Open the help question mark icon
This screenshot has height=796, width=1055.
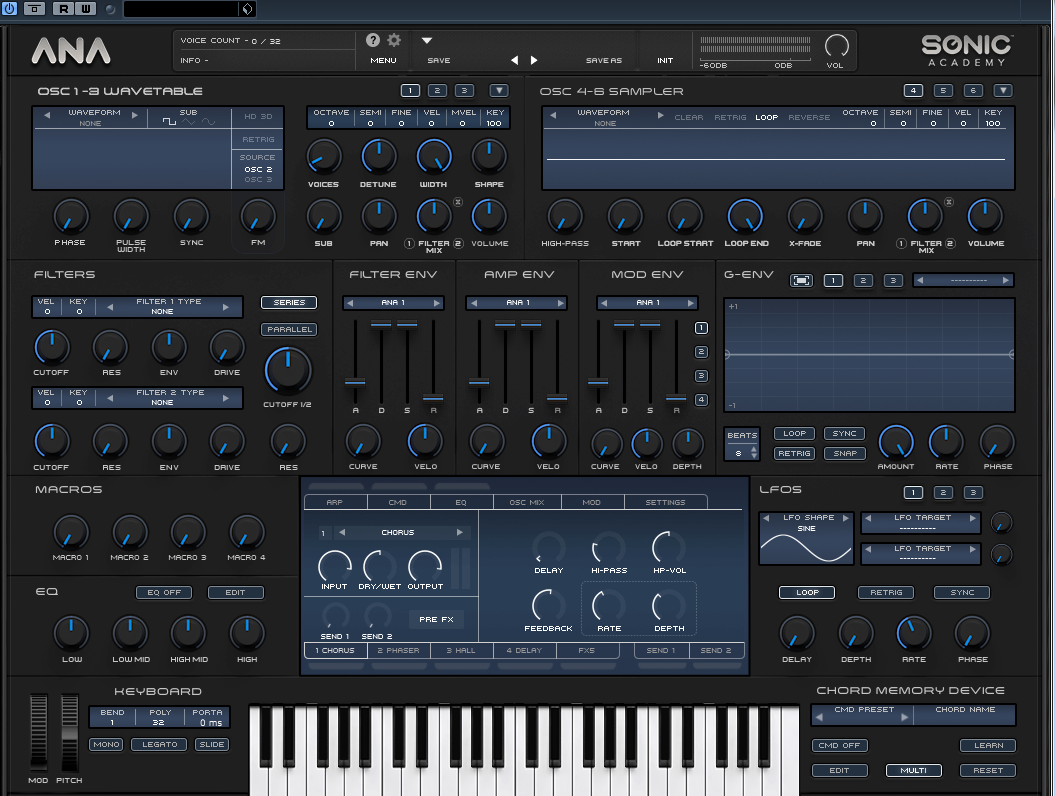(x=373, y=40)
